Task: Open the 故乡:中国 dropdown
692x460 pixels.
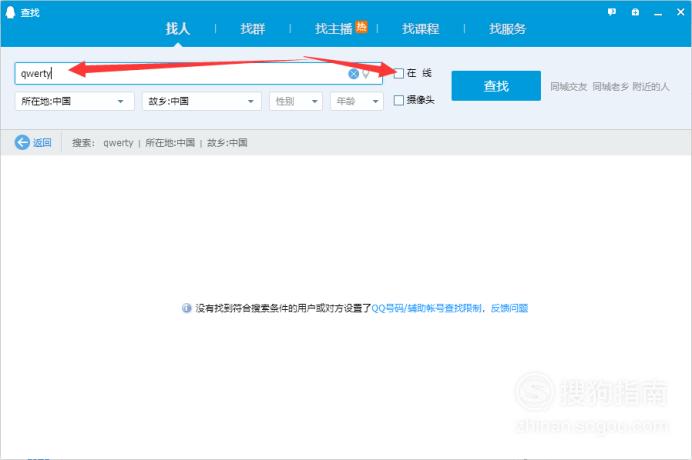Action: pos(202,101)
